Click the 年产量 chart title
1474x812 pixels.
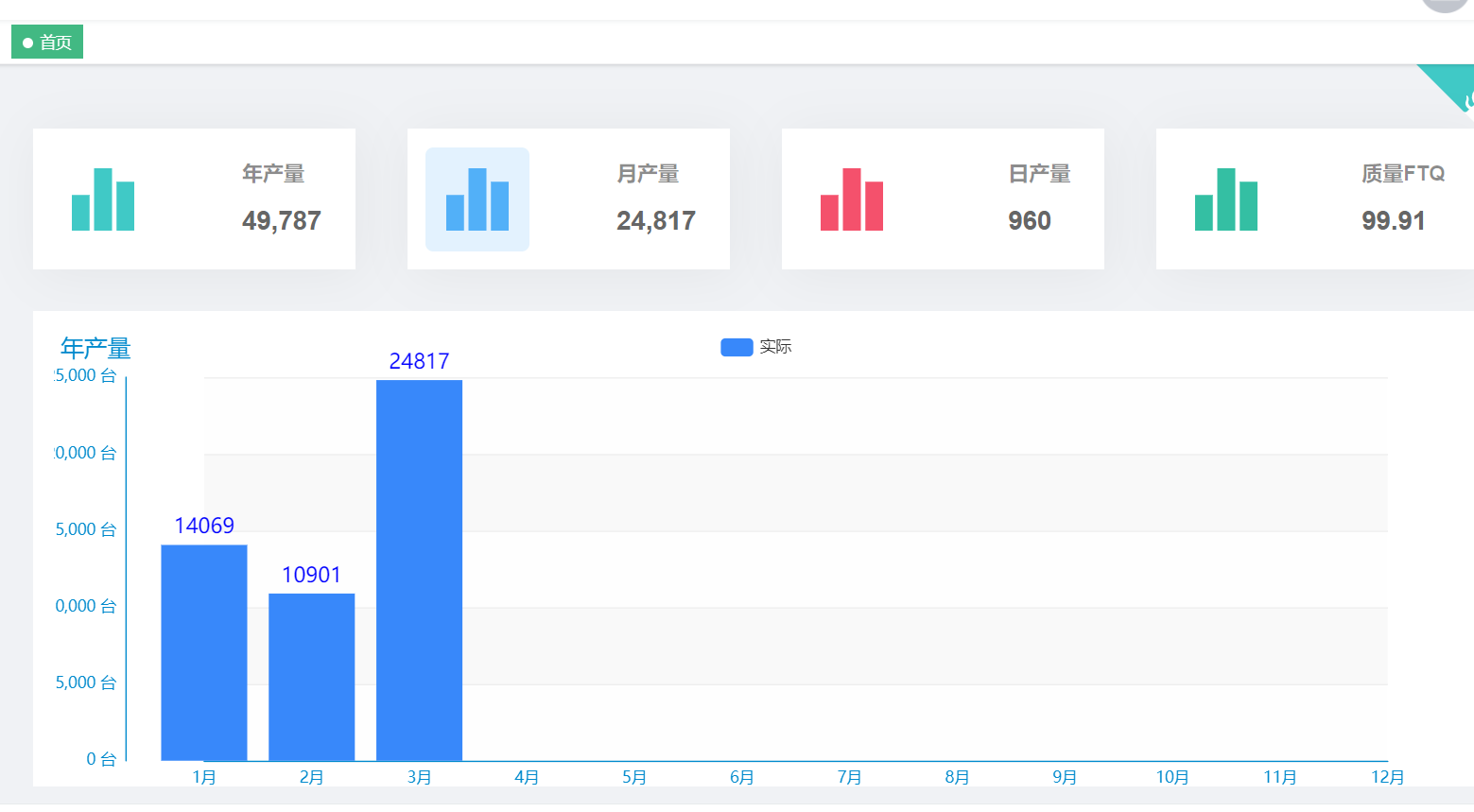[x=95, y=348]
